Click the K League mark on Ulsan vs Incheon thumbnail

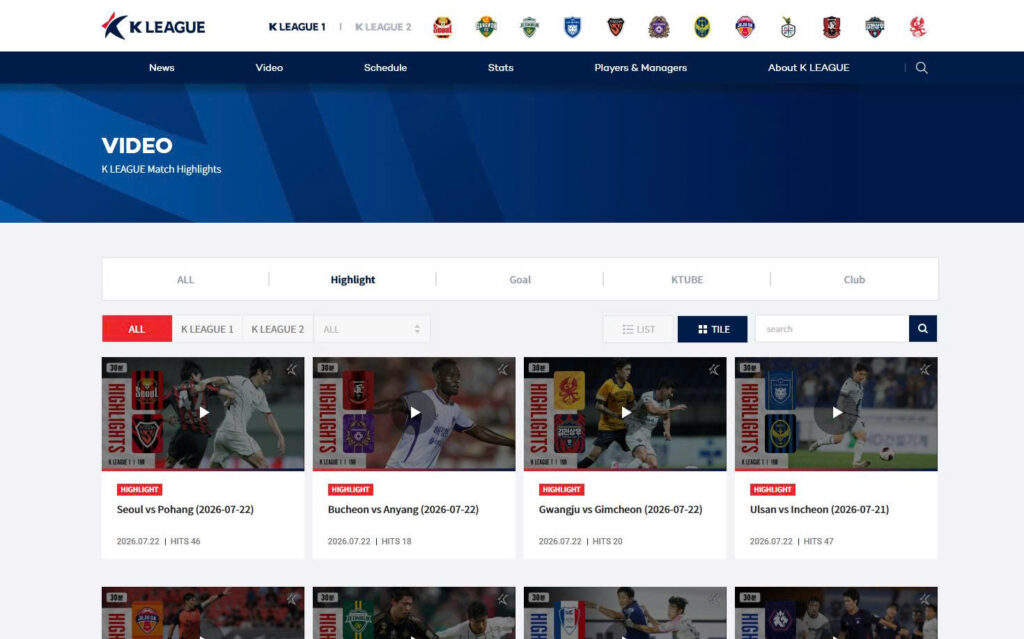(925, 370)
